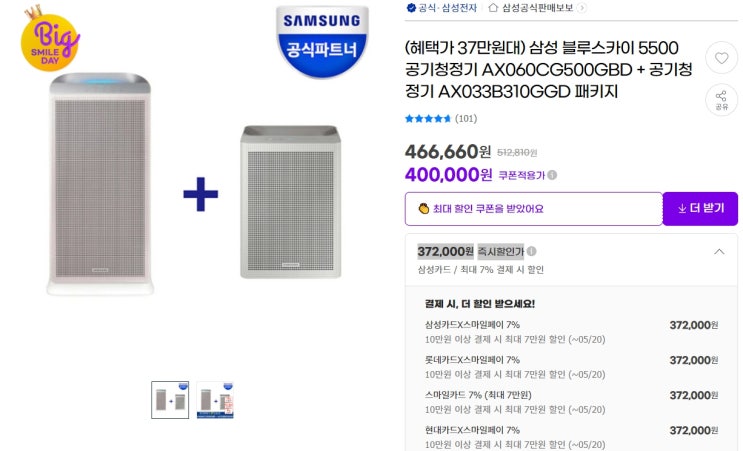This screenshot has height=451, width=743.
Task: Click the 더 받기 coupon download button
Action: pos(700,208)
